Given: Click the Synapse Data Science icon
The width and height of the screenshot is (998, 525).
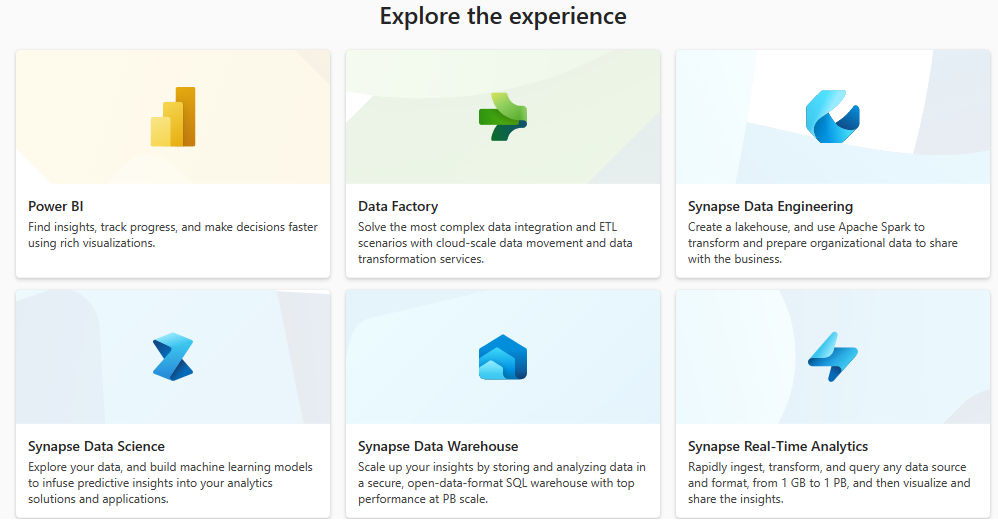Looking at the screenshot, I should coord(173,357).
